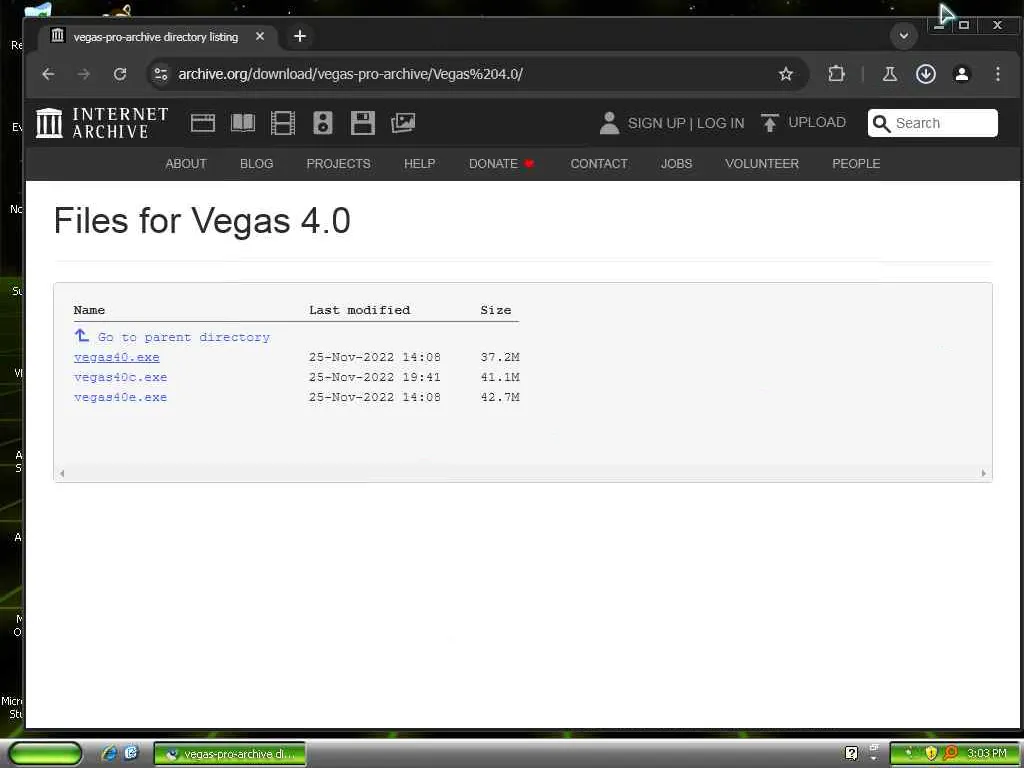
Task: Open the Chrome profile icon
Action: tap(961, 74)
